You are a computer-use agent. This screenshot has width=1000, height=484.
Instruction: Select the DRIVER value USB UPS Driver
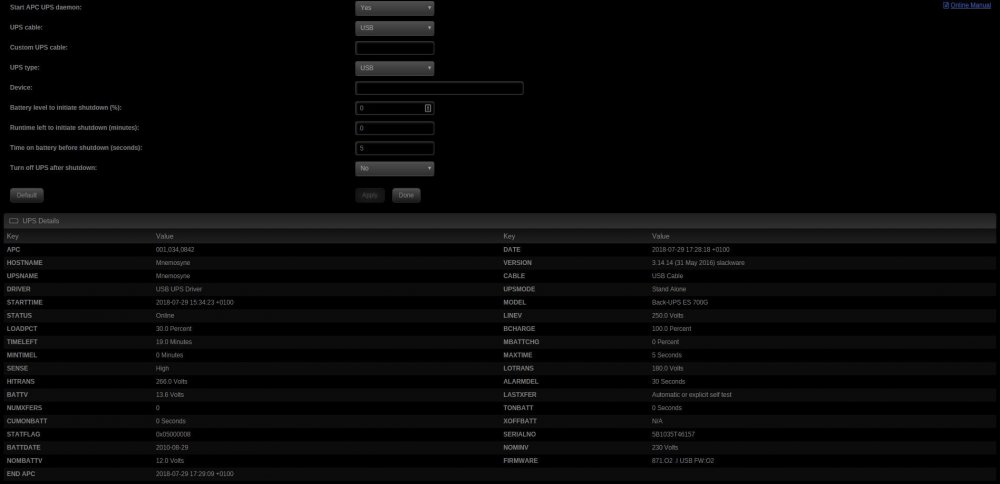click(179, 289)
